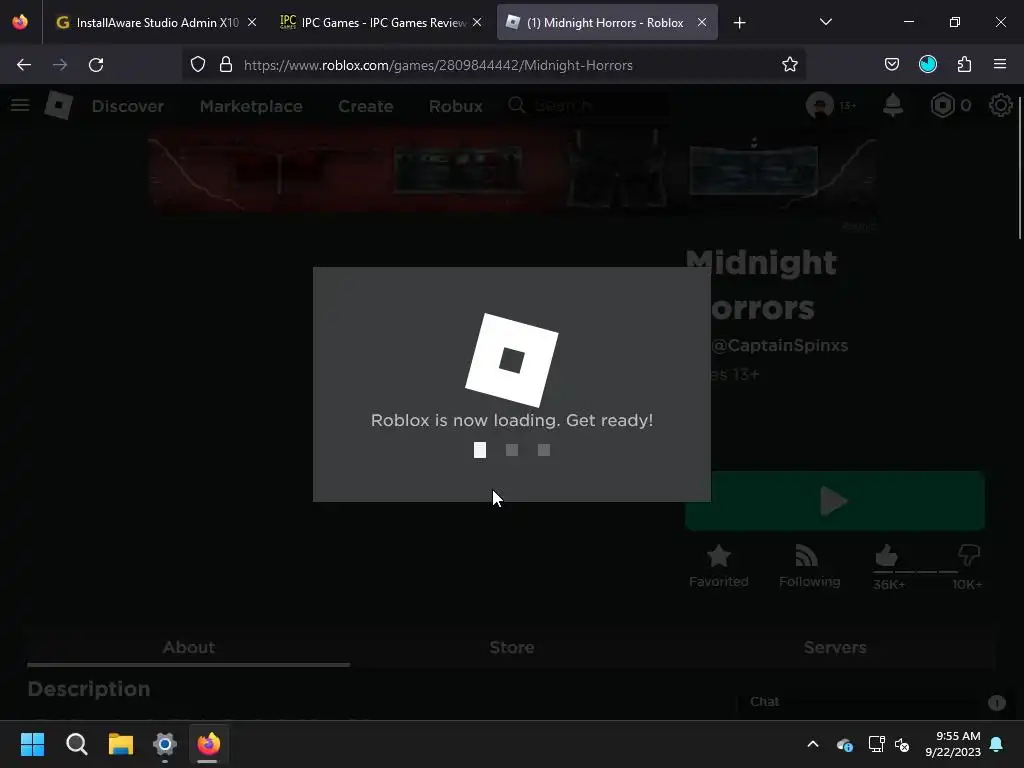The width and height of the screenshot is (1024, 768).
Task: Open the Chat bar
Action: point(872,702)
